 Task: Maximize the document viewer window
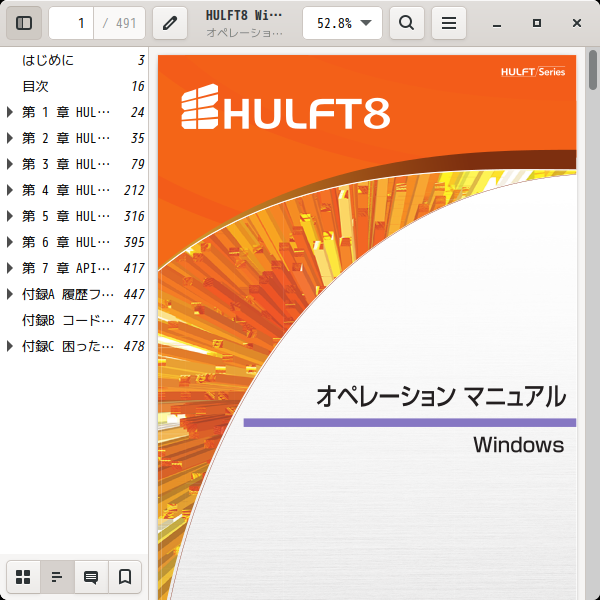pyautogui.click(x=537, y=23)
